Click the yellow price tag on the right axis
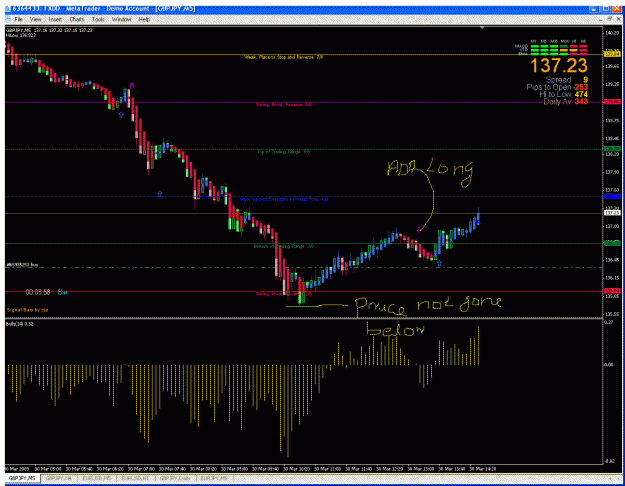Image resolution: width=625 pixels, height=486 pixels. [x=612, y=54]
